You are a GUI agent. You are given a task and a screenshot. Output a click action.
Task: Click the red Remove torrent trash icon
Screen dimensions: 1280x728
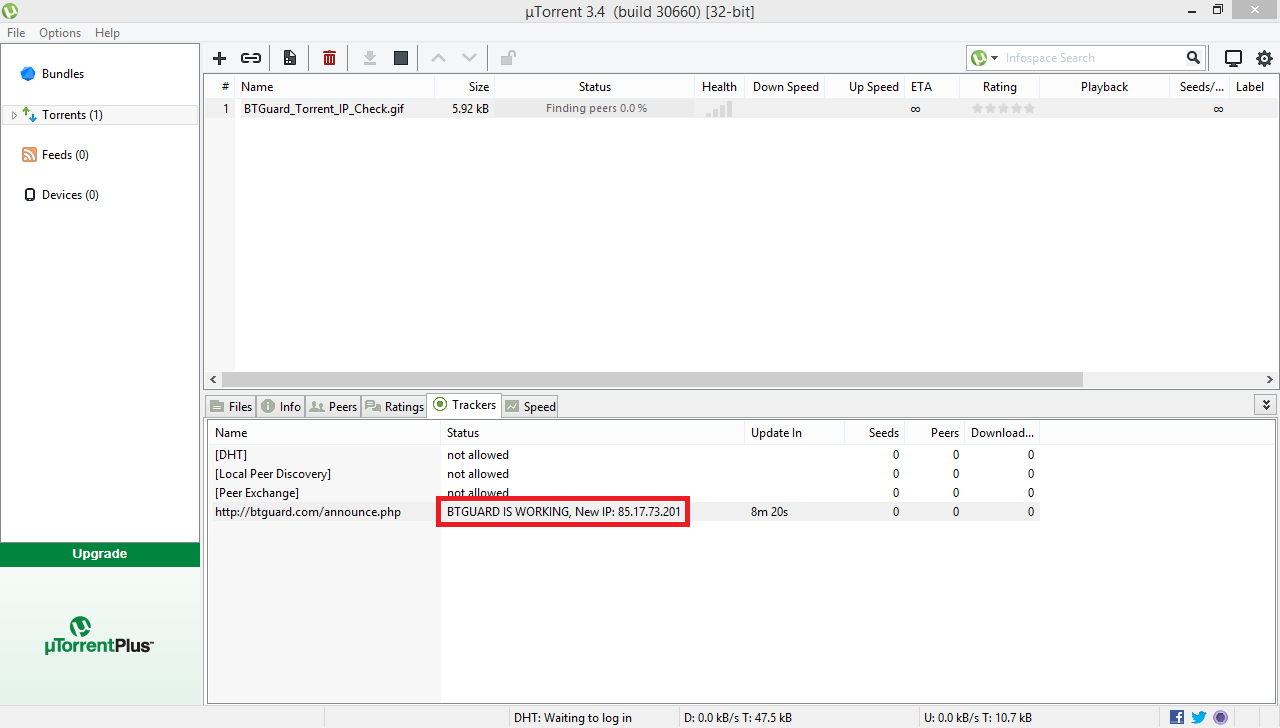coord(329,58)
